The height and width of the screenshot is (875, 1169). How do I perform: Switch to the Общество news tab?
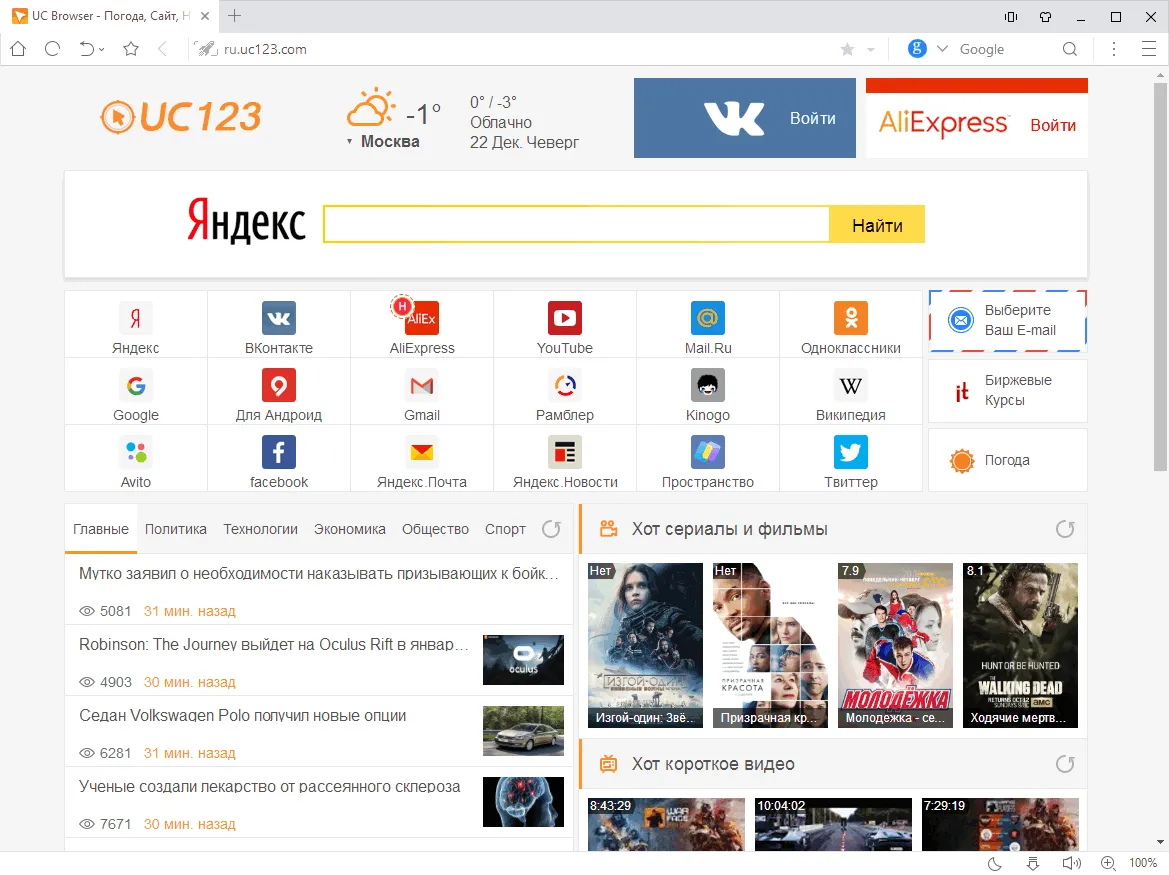click(435, 529)
